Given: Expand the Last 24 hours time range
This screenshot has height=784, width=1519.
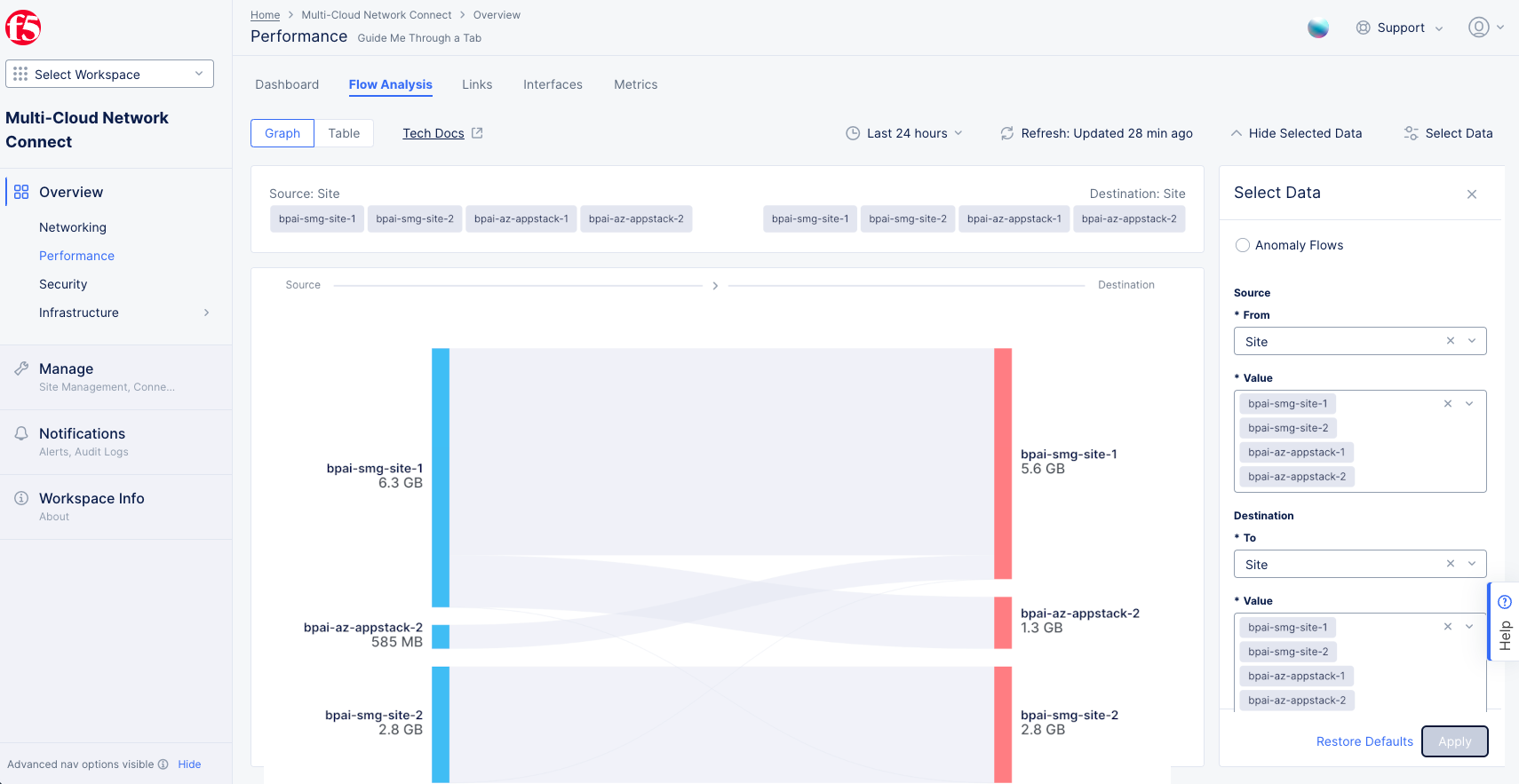Looking at the screenshot, I should (x=904, y=133).
